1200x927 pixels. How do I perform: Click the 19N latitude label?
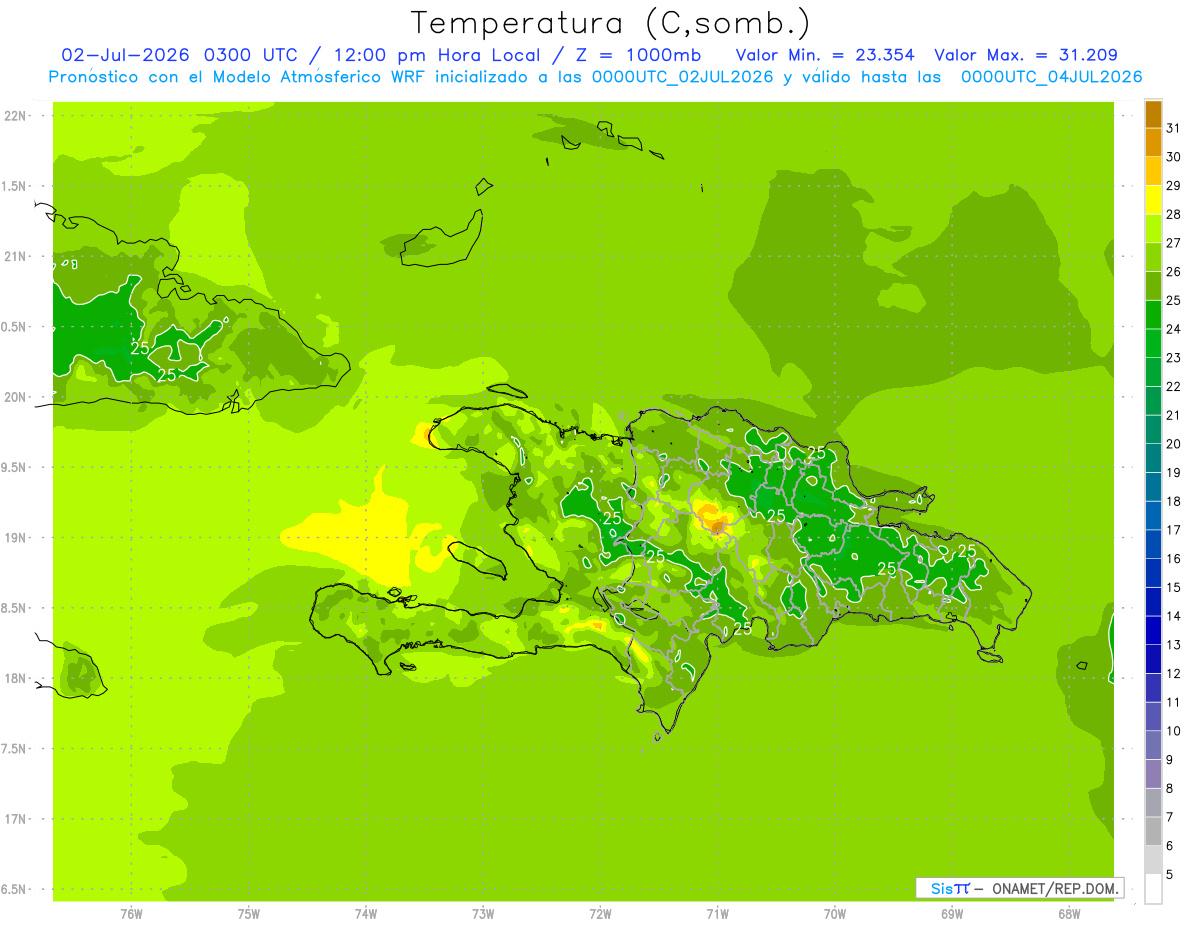[15, 537]
